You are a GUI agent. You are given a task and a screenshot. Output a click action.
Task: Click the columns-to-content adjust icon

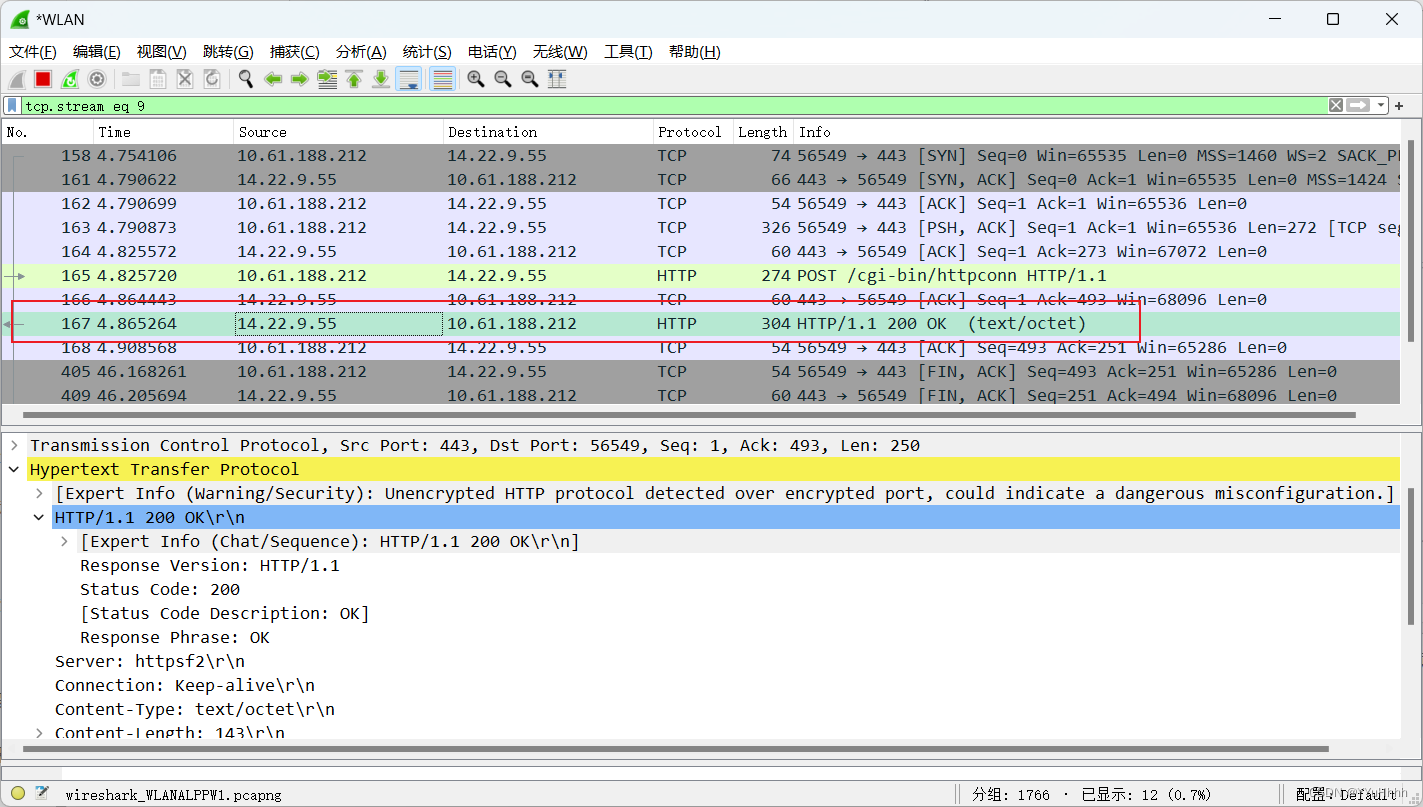pyautogui.click(x=557, y=79)
